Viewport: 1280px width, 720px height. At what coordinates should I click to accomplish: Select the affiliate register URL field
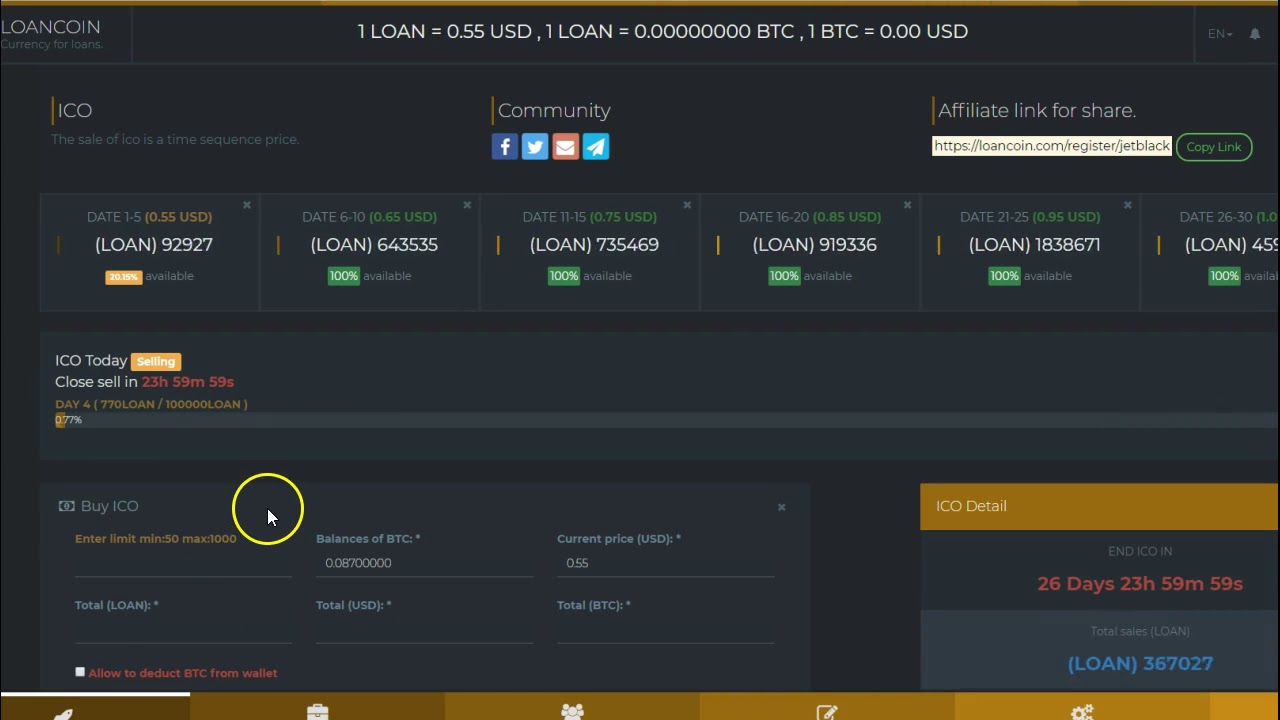pos(1051,146)
